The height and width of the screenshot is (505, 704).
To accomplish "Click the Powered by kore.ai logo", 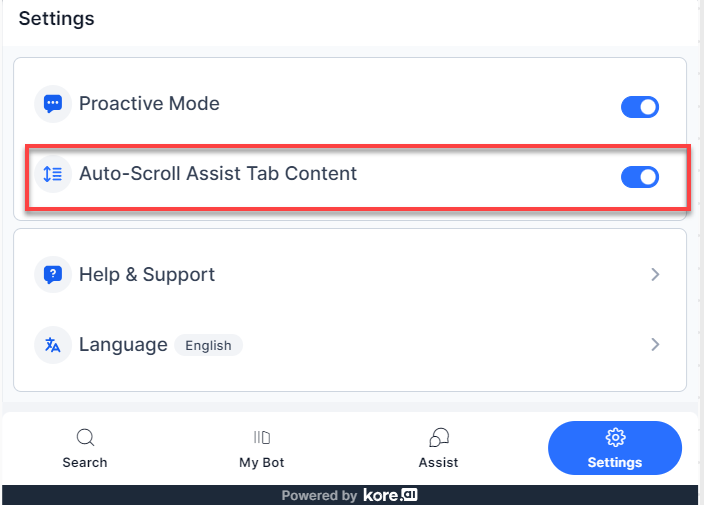I will click(390, 495).
